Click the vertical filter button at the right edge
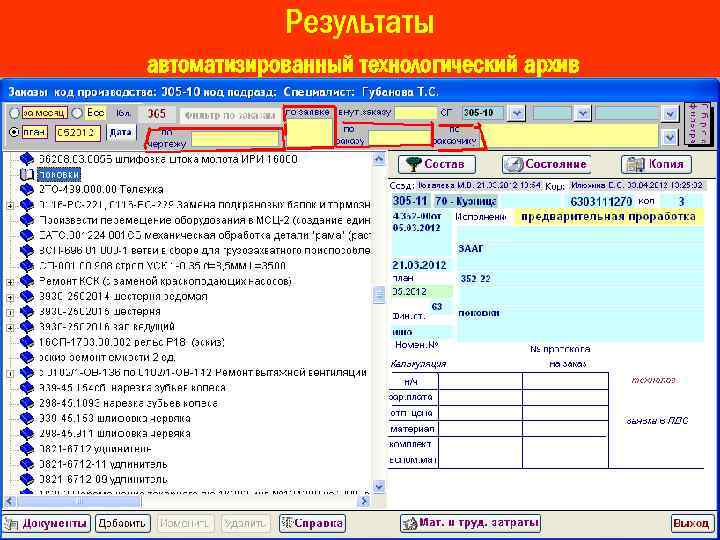Viewport: 720px width, 540px height. point(698,123)
